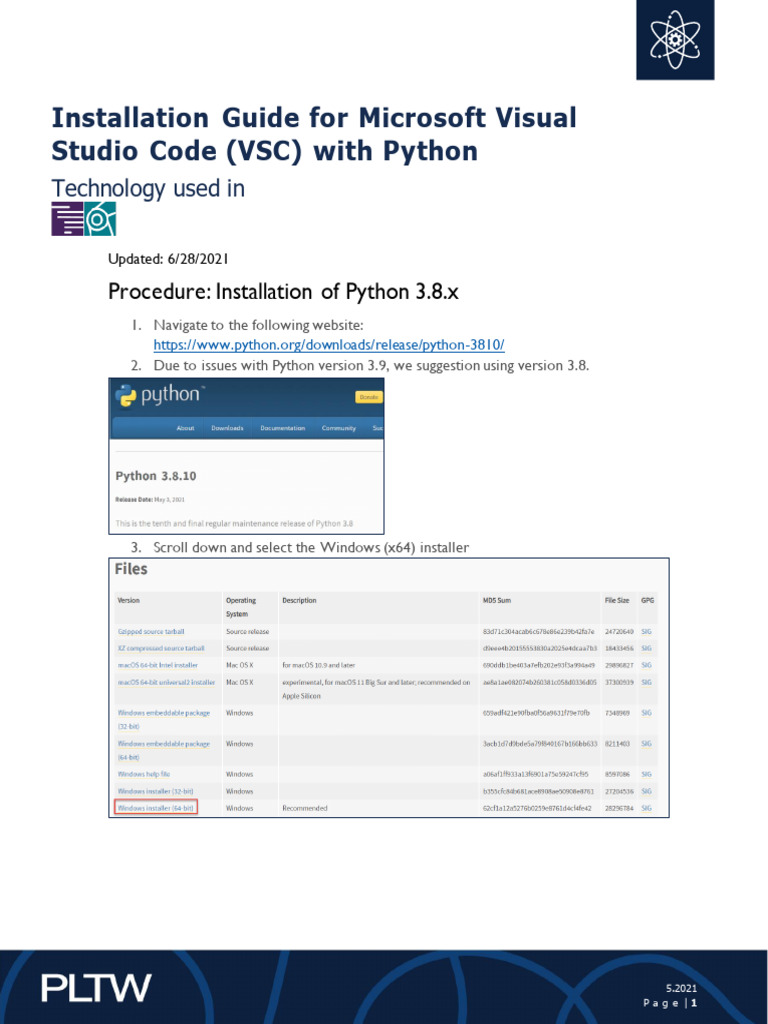Click the Python 3.8.10 heading
The image size is (768, 1024).
(x=155, y=475)
